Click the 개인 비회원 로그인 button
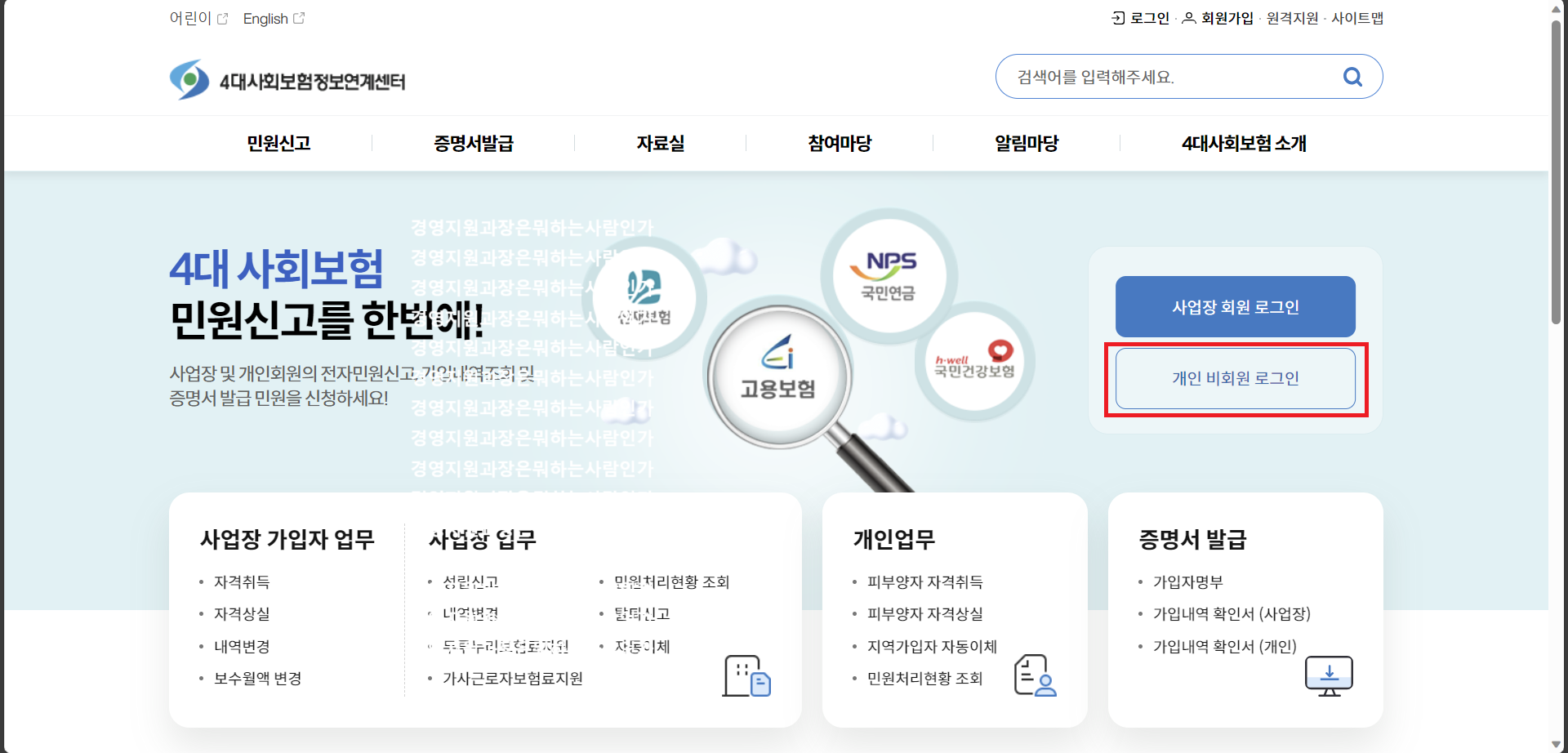The height and width of the screenshot is (753, 1568). point(1235,378)
